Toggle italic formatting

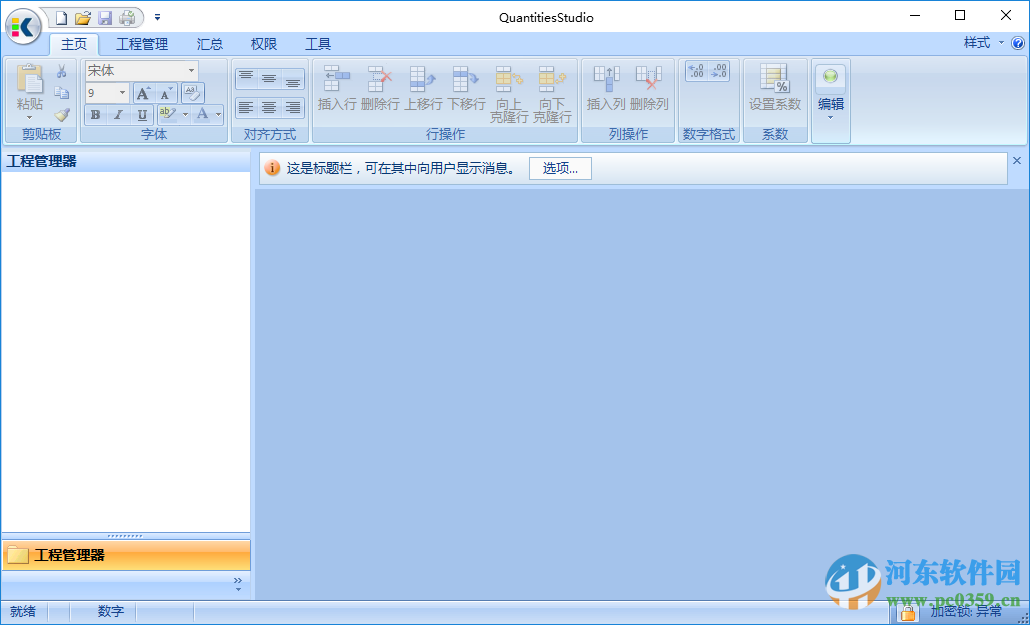click(x=119, y=115)
